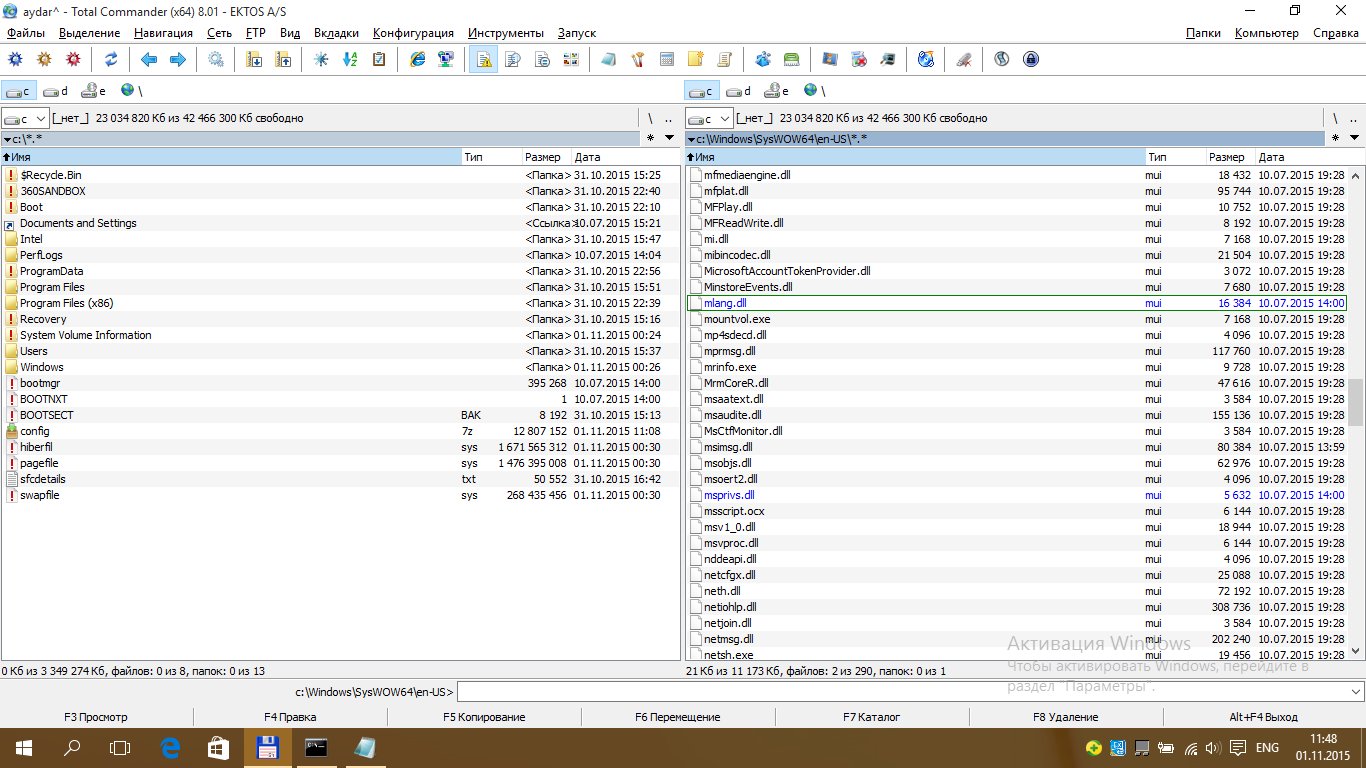Image resolution: width=1366 pixels, height=768 pixels.
Task: Jump to root directory in left panel
Action: click(650, 118)
